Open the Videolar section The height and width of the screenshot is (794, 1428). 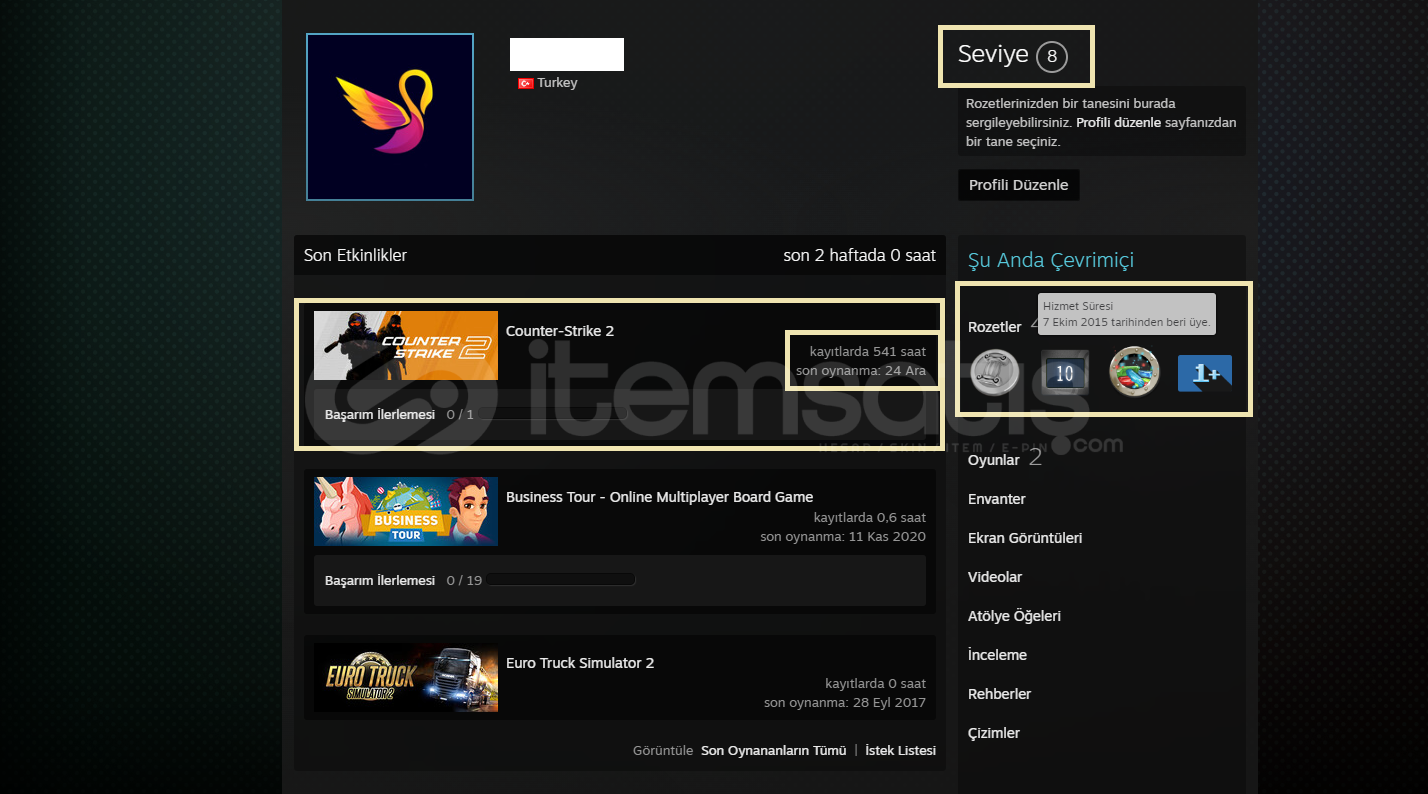tap(995, 577)
